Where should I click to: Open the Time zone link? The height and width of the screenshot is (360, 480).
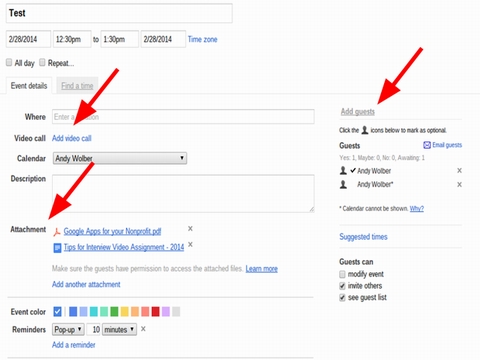(x=203, y=39)
